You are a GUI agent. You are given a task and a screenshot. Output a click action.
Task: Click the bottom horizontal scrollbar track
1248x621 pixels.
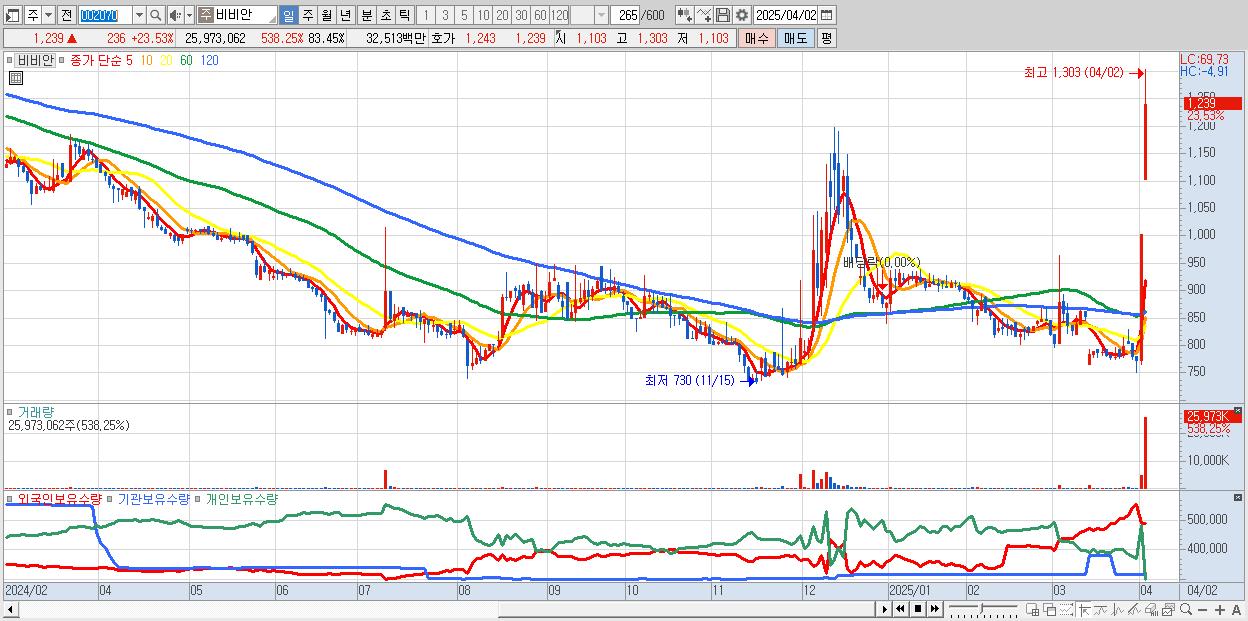pos(448,609)
